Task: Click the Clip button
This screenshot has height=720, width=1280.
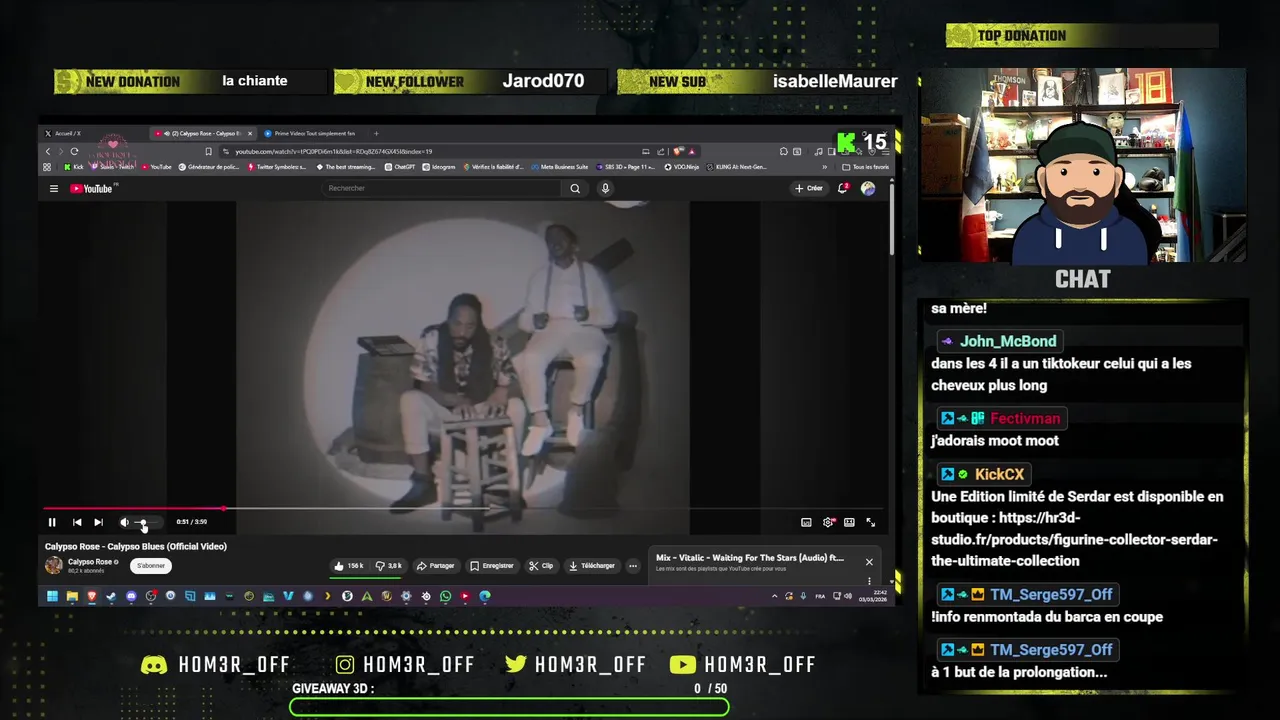Action: pos(541,566)
